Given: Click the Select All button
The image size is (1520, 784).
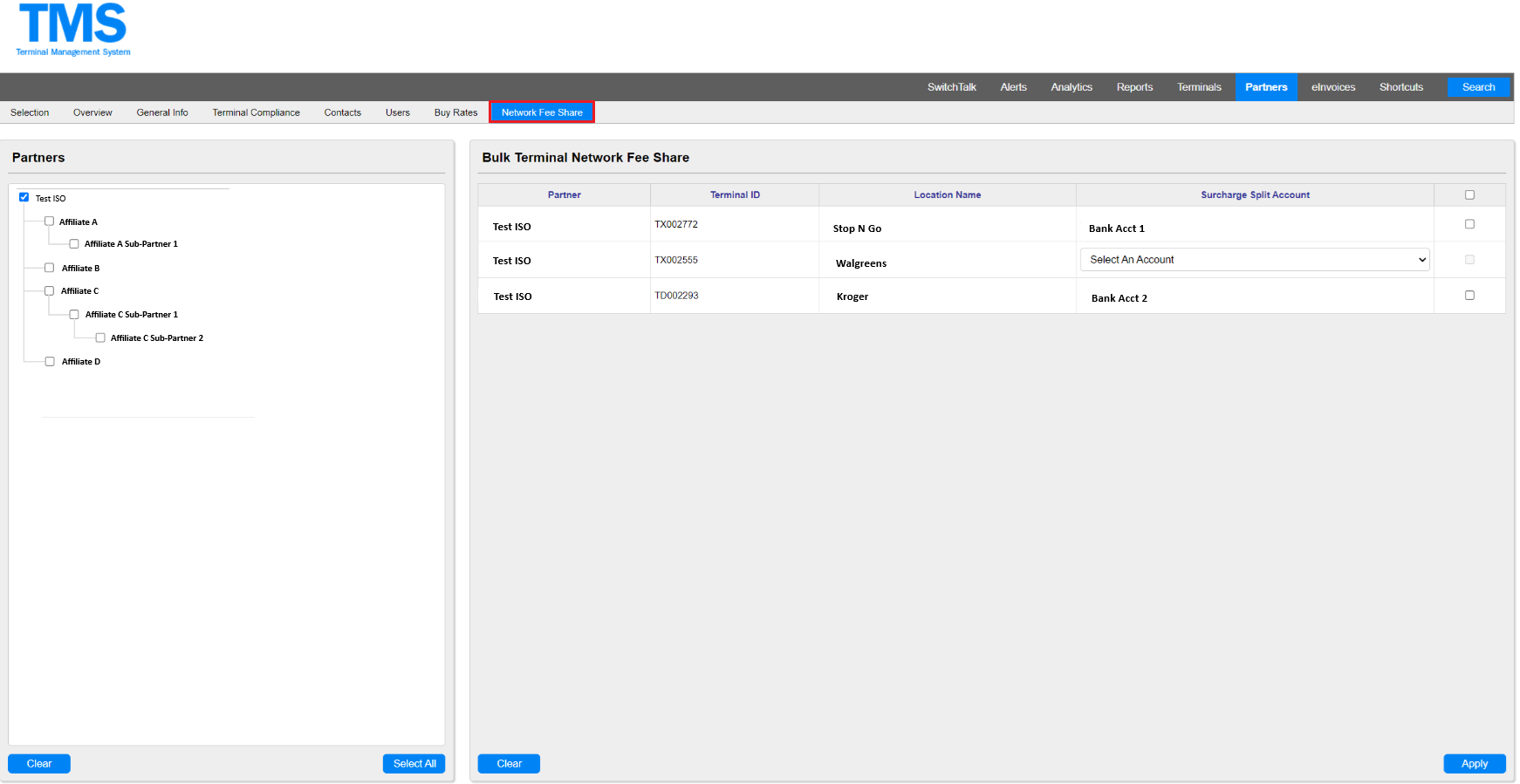Looking at the screenshot, I should coord(414,764).
